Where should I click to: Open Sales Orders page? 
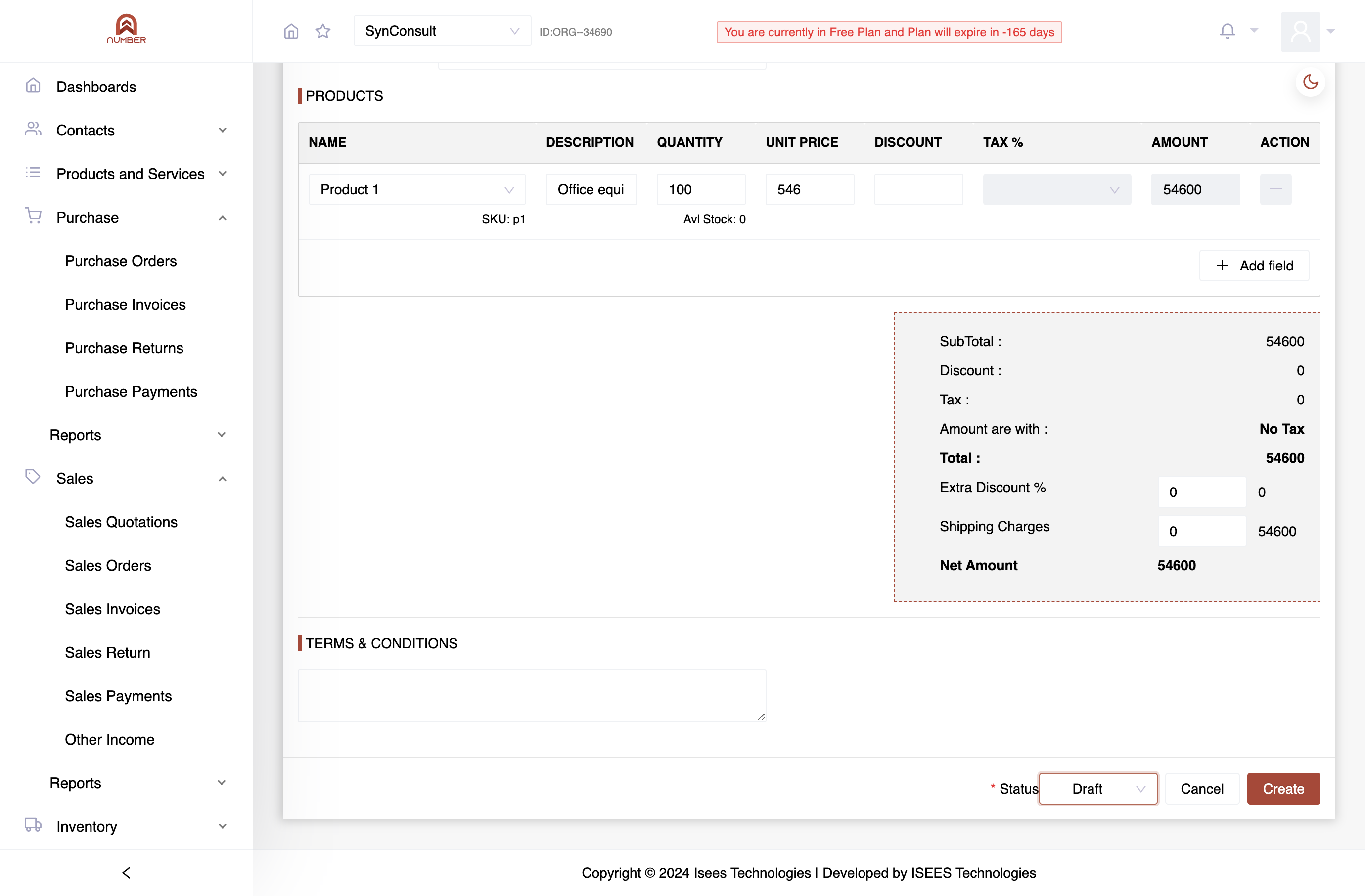coord(108,565)
